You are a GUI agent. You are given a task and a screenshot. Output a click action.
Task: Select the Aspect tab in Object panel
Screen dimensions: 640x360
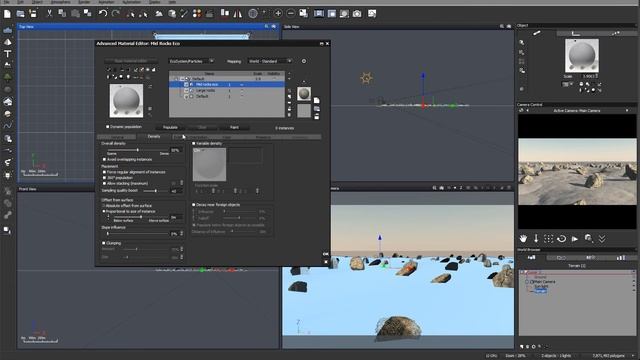click(536, 33)
